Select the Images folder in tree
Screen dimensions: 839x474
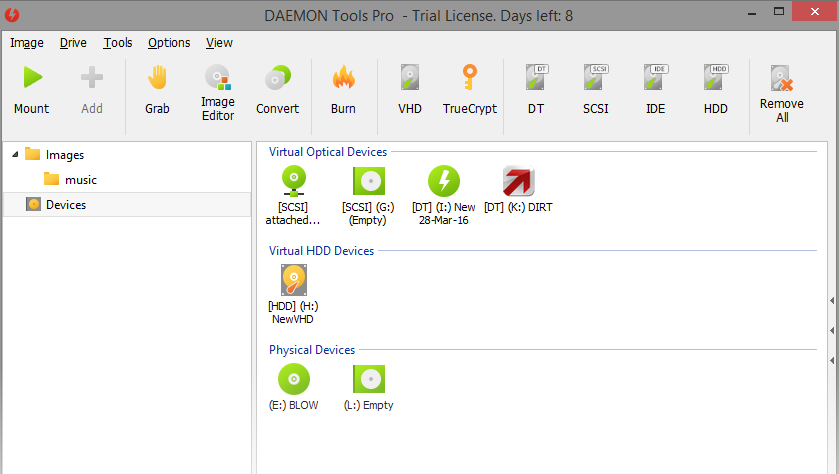tap(55, 155)
